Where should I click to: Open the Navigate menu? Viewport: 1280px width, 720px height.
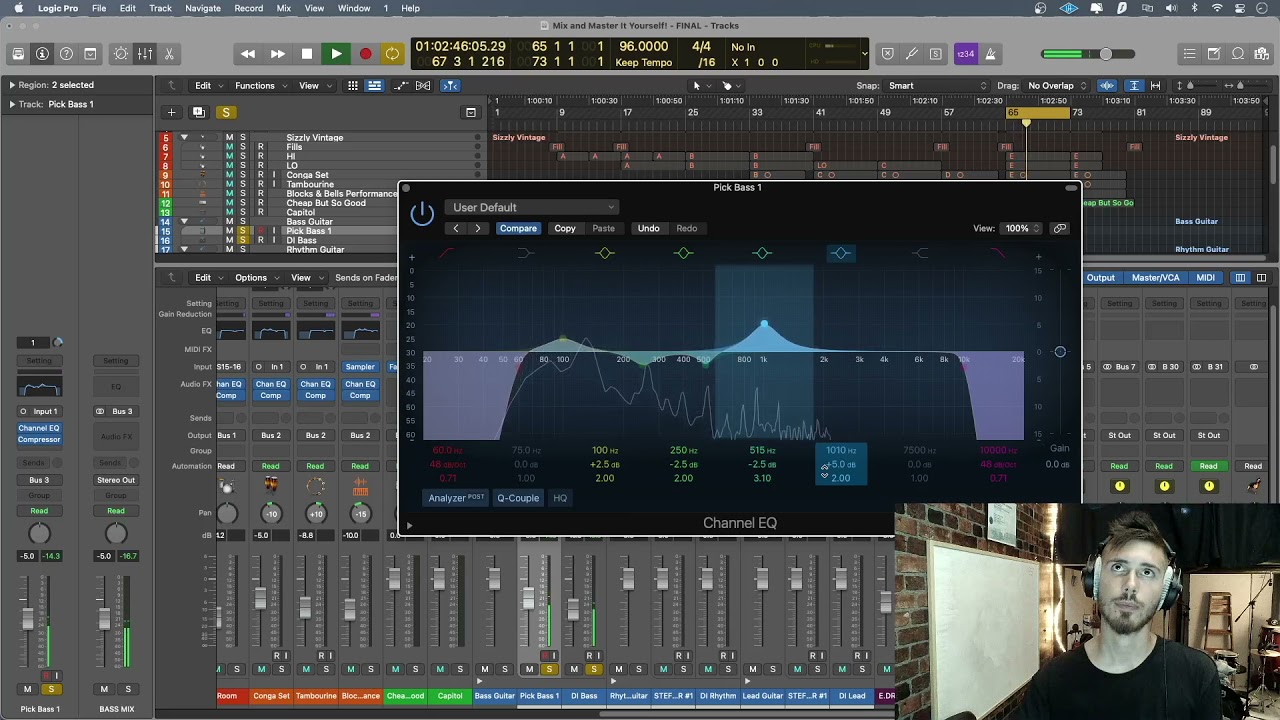click(203, 8)
